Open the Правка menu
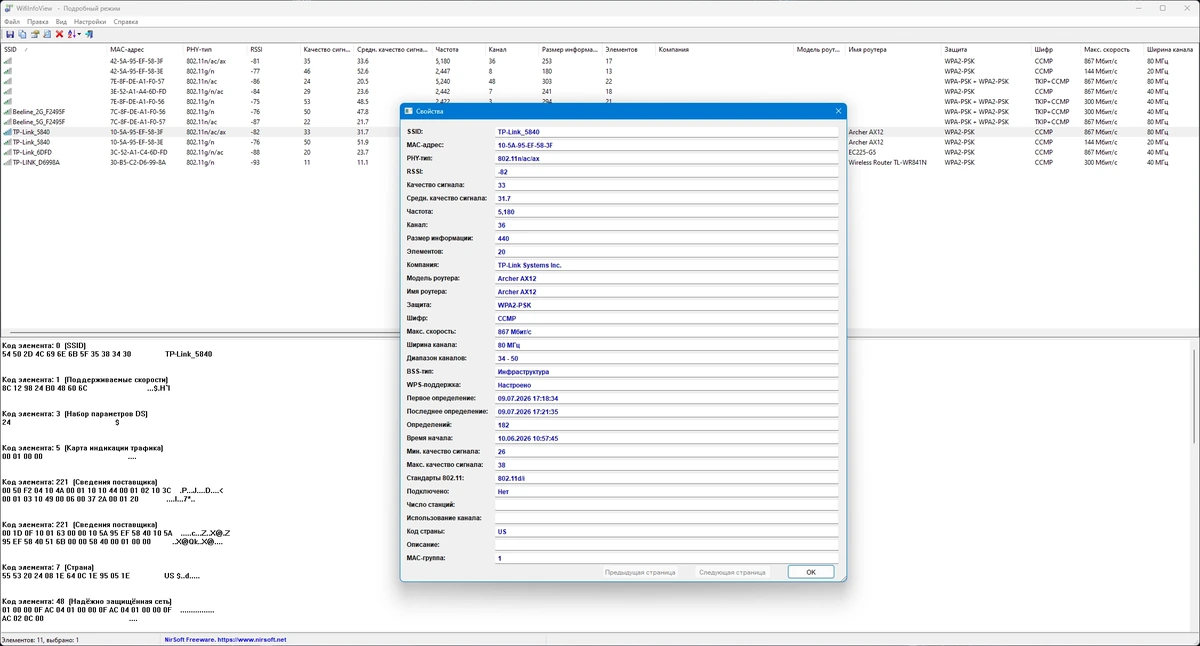 click(x=37, y=21)
